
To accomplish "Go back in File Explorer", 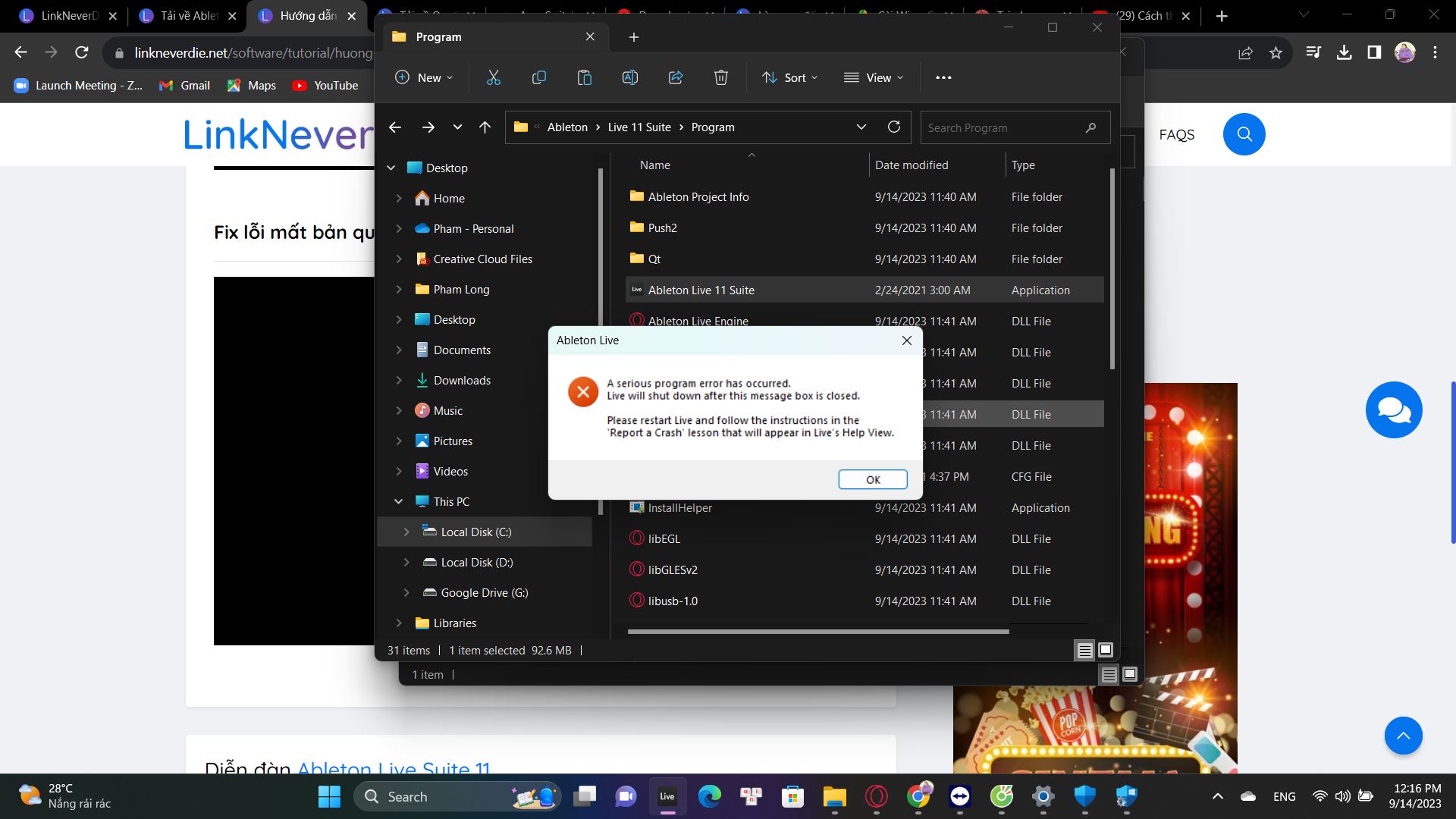I will pos(395,127).
